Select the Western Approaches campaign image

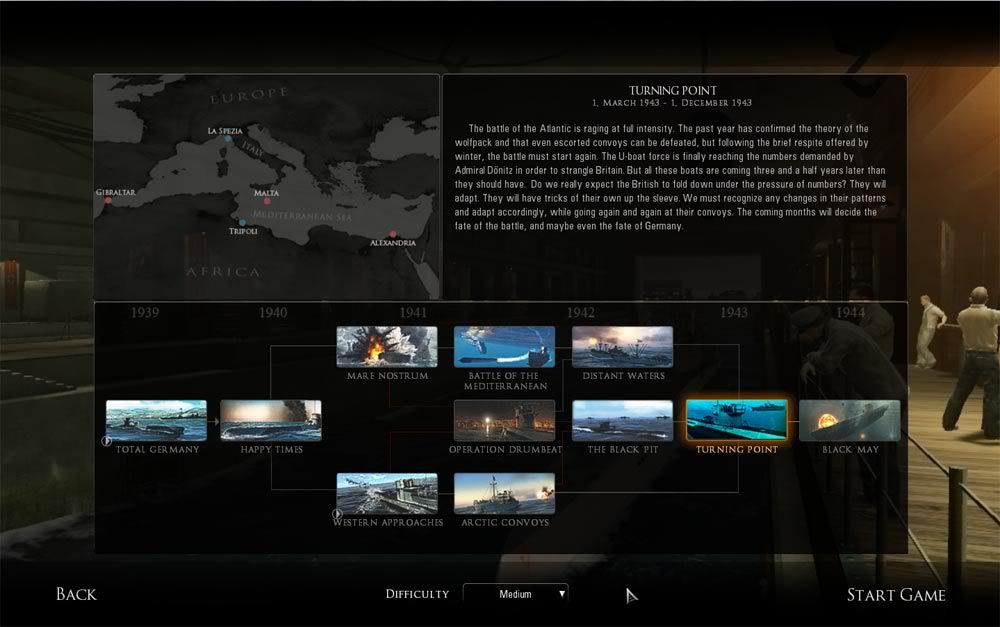pyautogui.click(x=387, y=493)
